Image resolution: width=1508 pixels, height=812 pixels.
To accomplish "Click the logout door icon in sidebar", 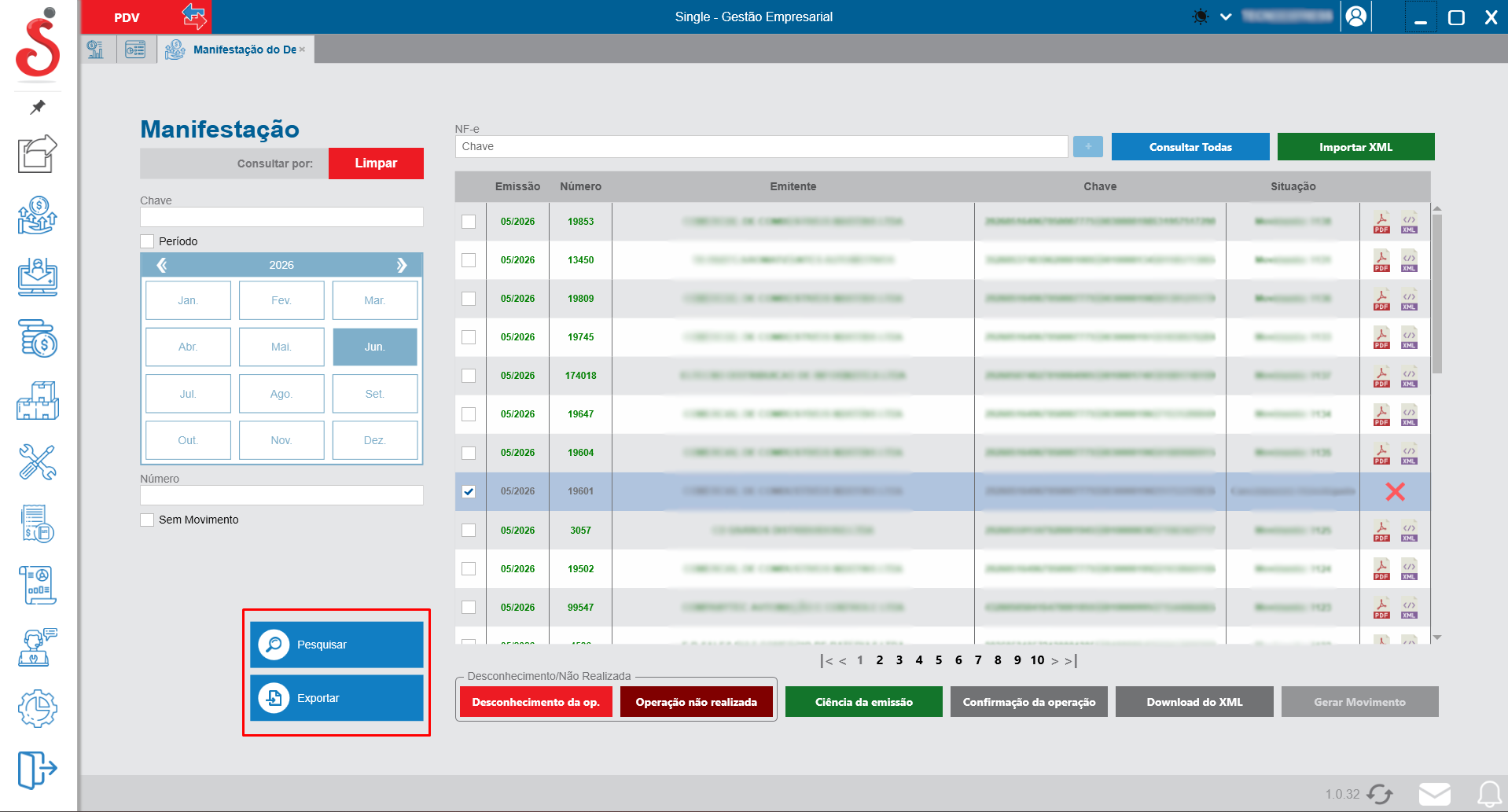I will tap(38, 769).
